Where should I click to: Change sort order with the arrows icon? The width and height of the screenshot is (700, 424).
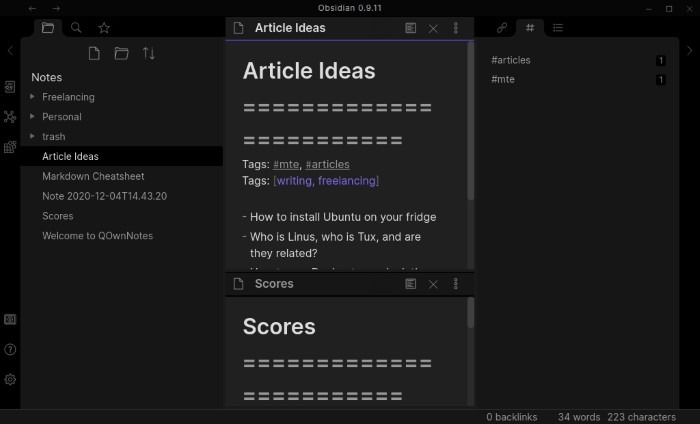pyautogui.click(x=149, y=54)
